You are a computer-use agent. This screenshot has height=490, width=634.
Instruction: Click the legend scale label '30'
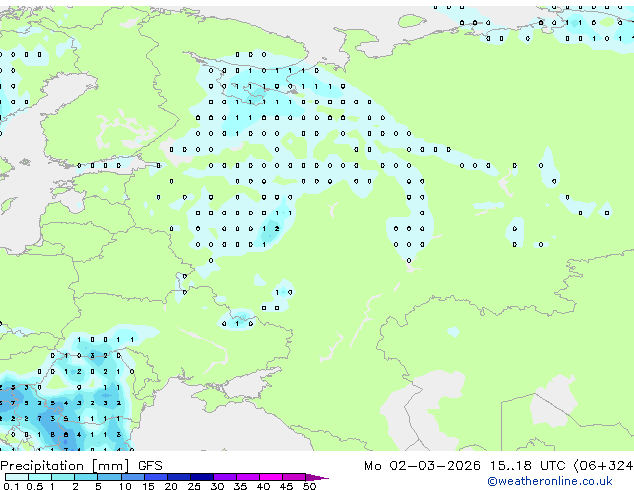pyautogui.click(x=217, y=486)
